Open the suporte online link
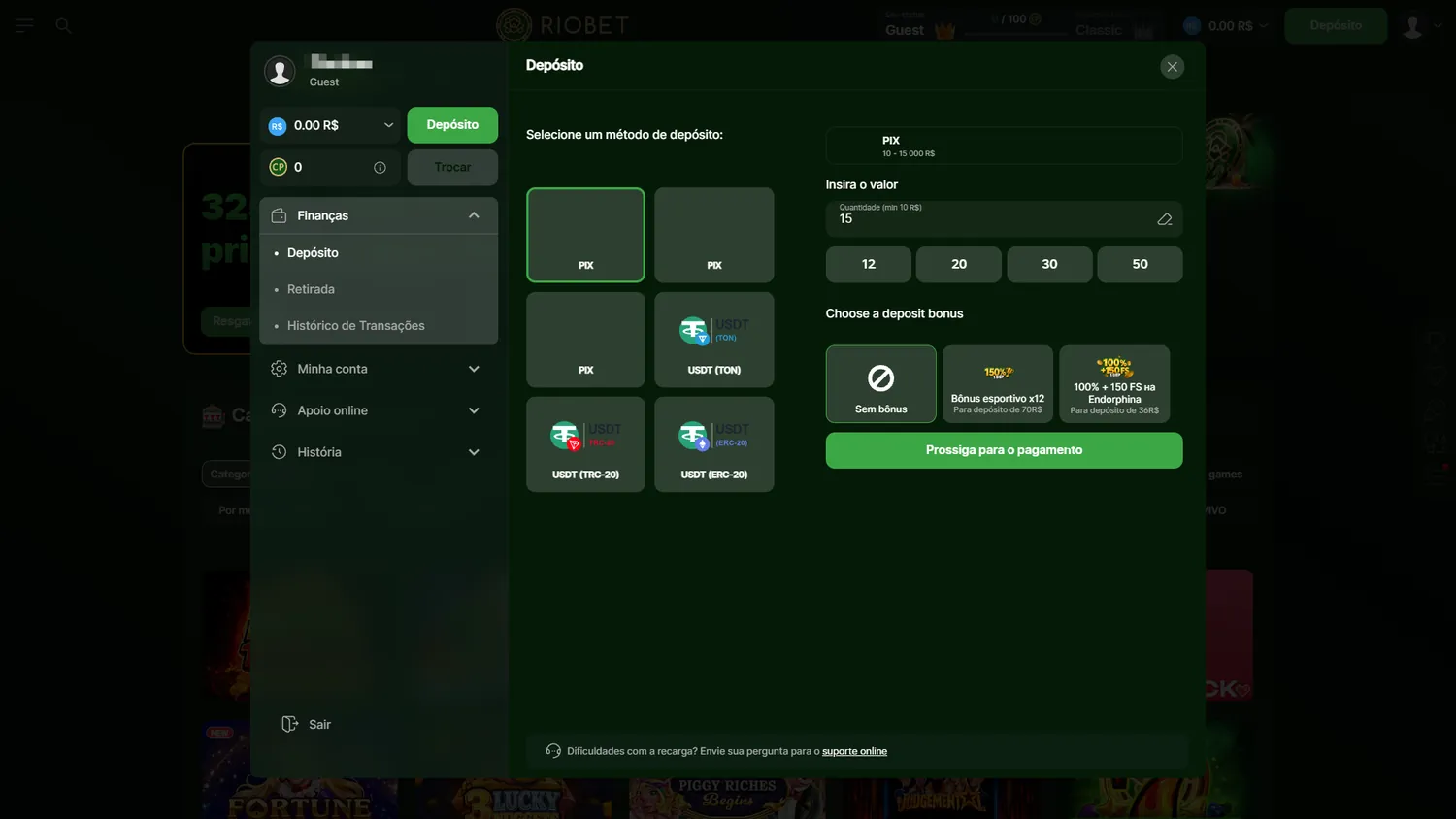The image size is (1456, 819). click(x=854, y=751)
